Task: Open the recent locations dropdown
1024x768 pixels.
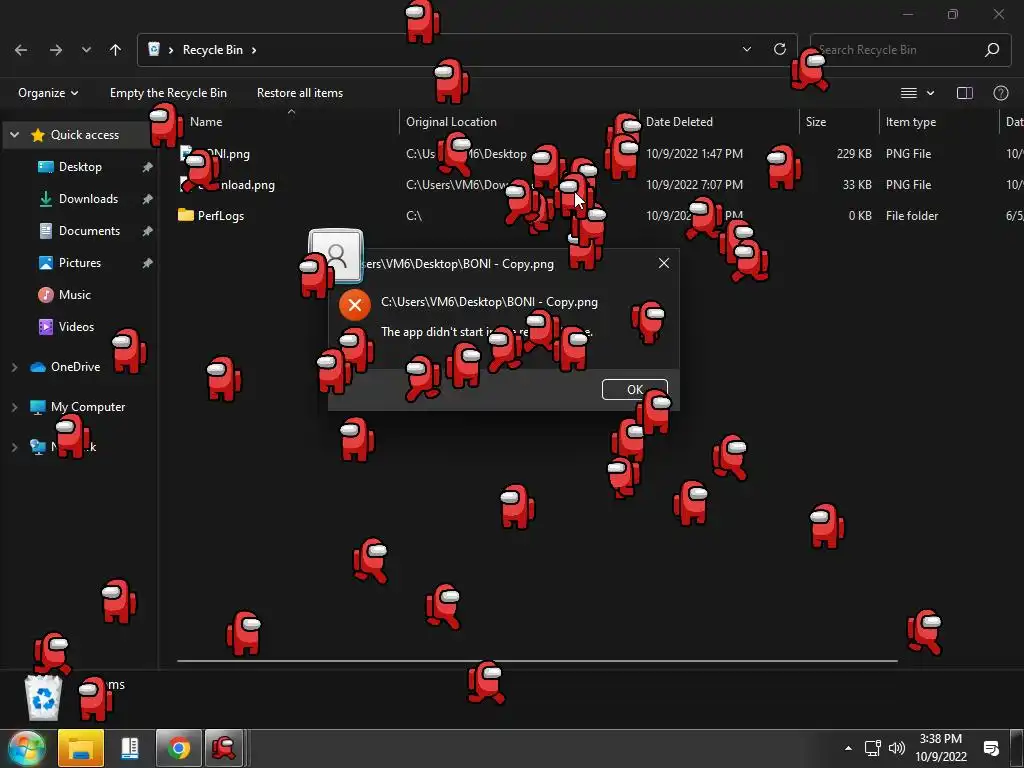Action: (86, 50)
